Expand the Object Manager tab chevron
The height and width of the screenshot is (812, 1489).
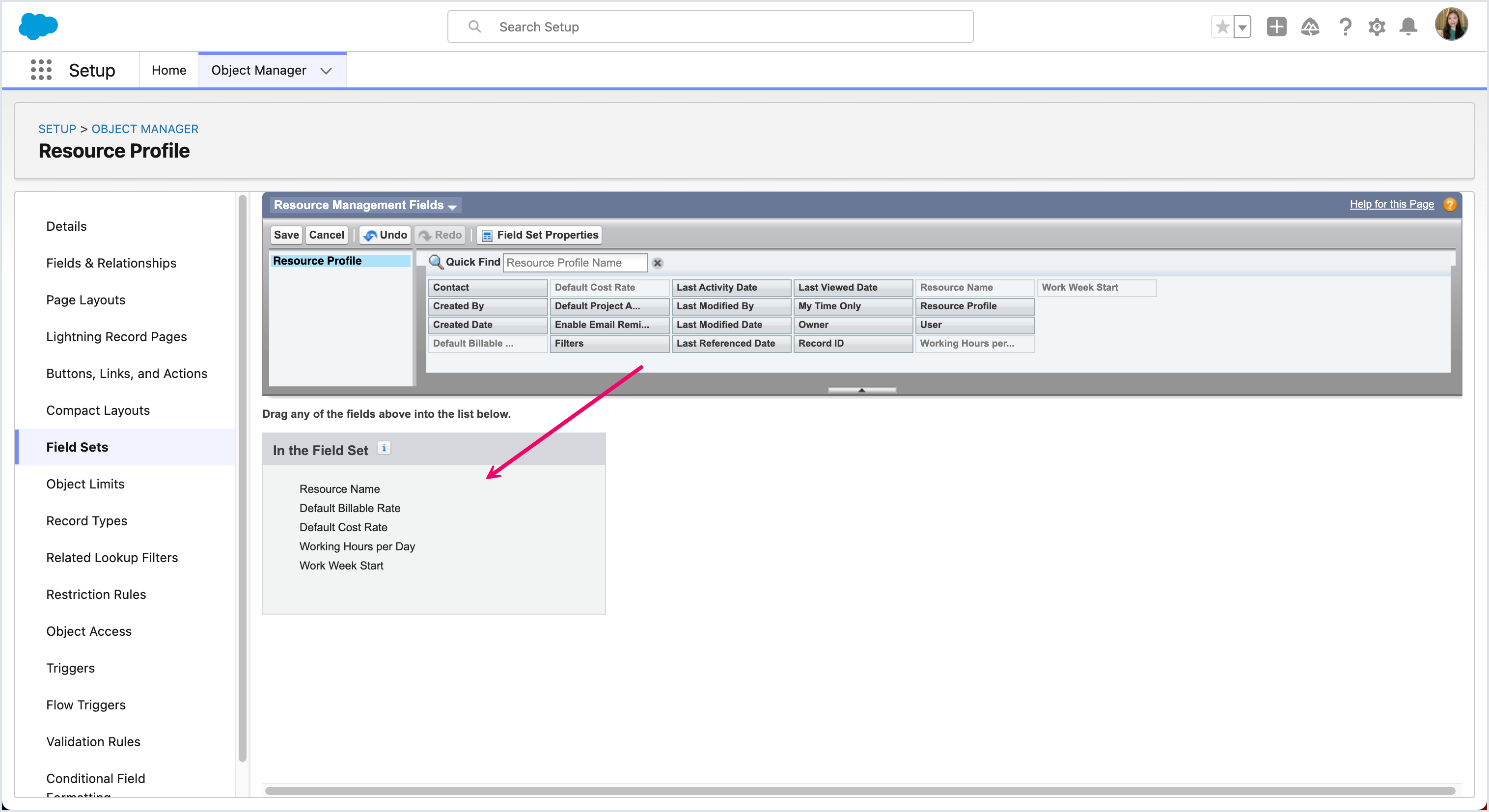pos(326,71)
